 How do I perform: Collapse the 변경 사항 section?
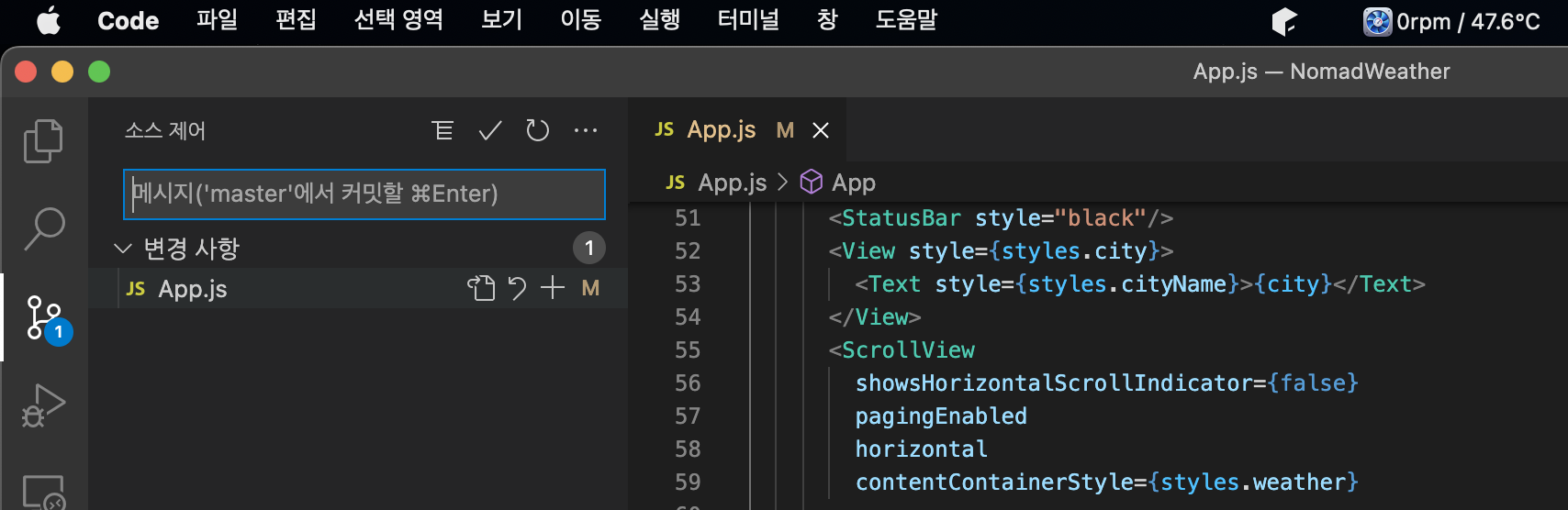[x=122, y=248]
